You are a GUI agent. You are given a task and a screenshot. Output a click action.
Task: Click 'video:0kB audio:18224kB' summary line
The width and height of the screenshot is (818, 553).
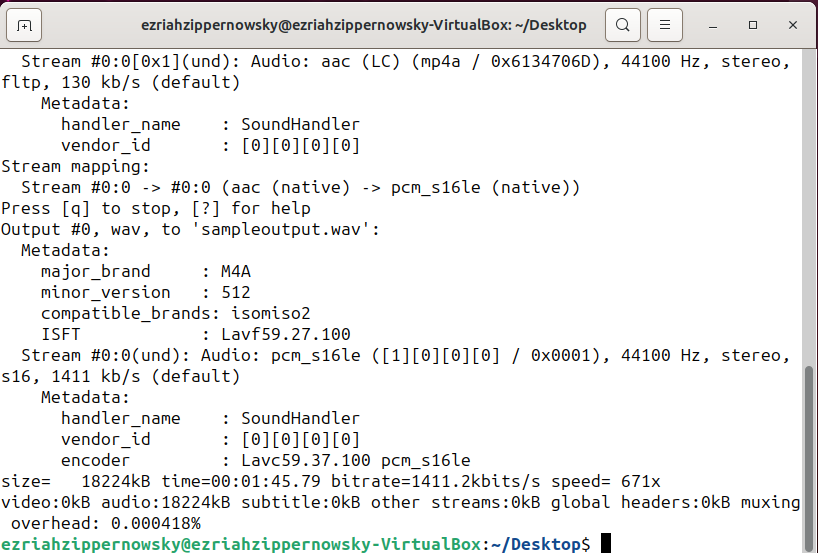coord(401,502)
